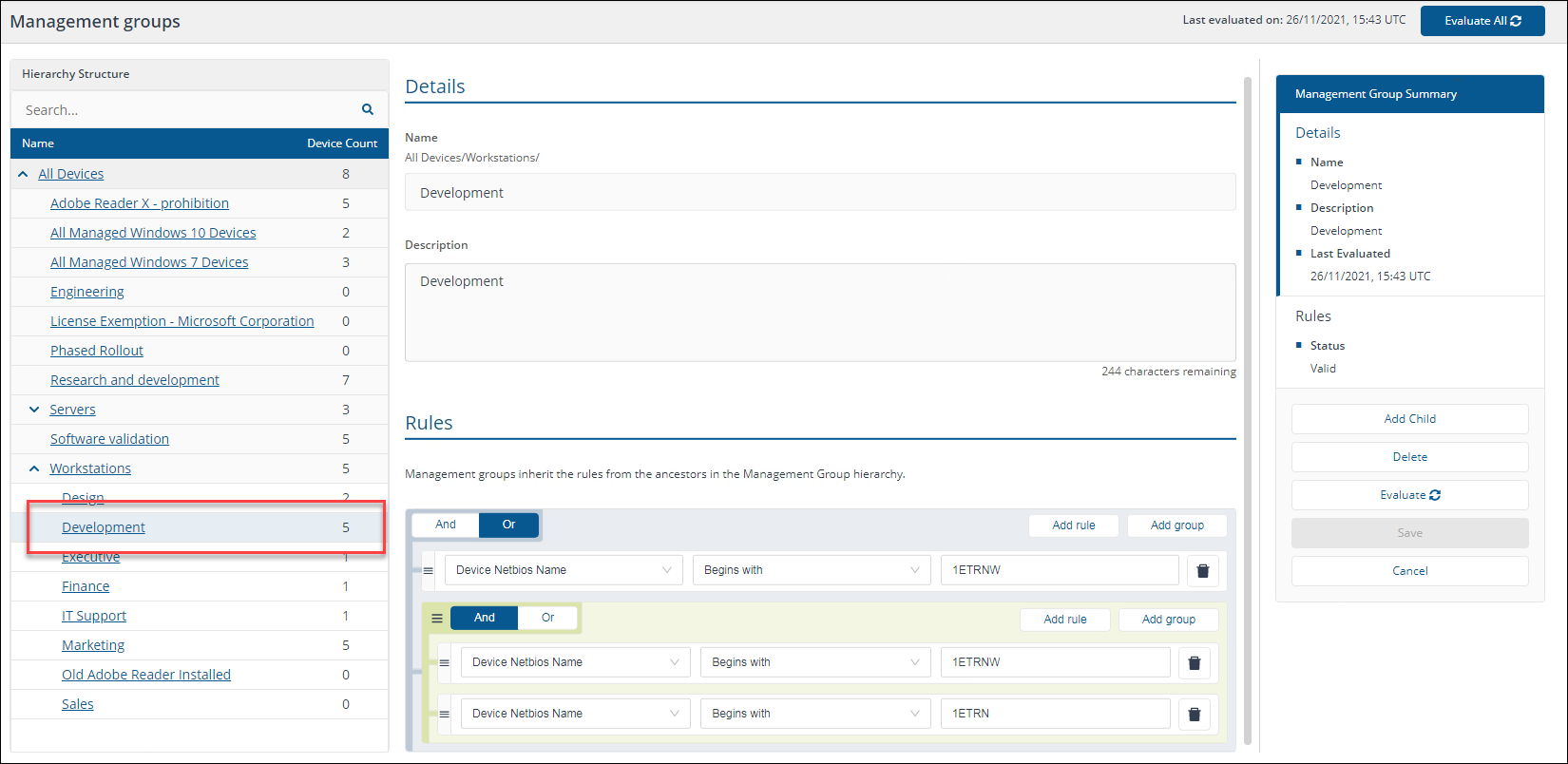Expand the Servers tree node
The height and width of the screenshot is (764, 1568).
tap(34, 410)
